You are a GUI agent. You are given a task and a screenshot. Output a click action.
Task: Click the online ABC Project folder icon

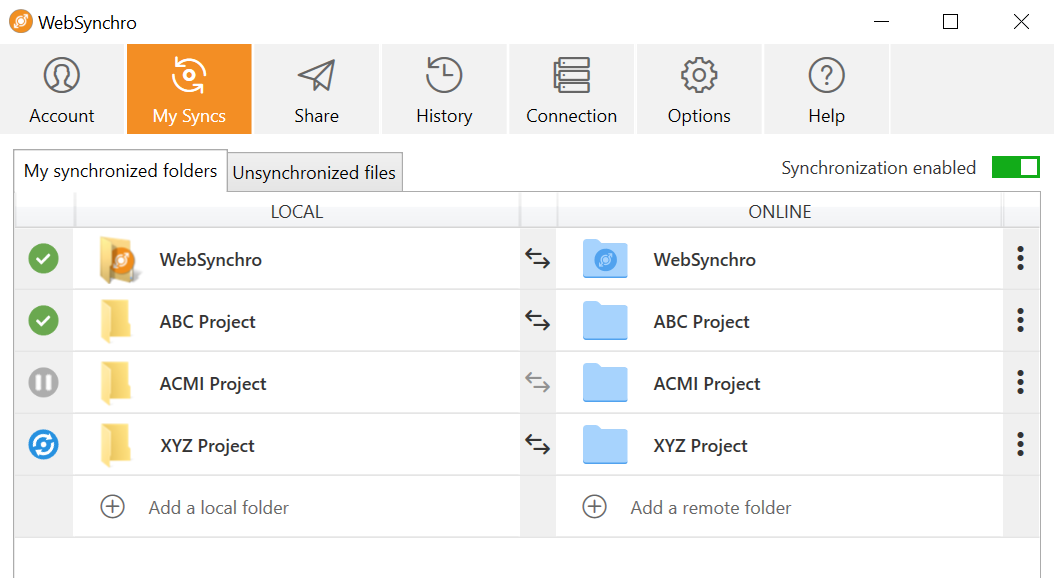pos(605,321)
